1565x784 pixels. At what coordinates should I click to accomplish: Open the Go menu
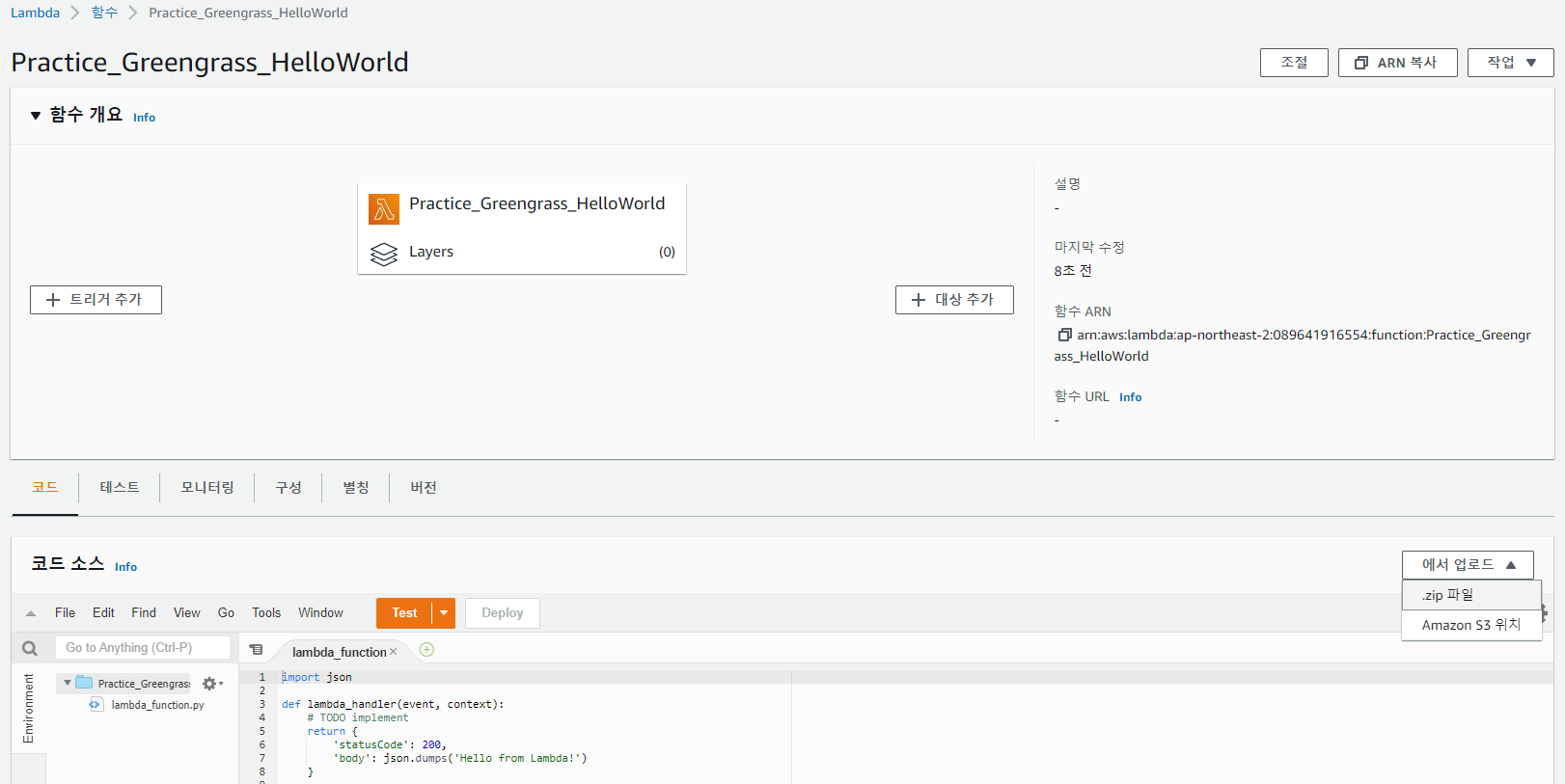click(x=226, y=613)
